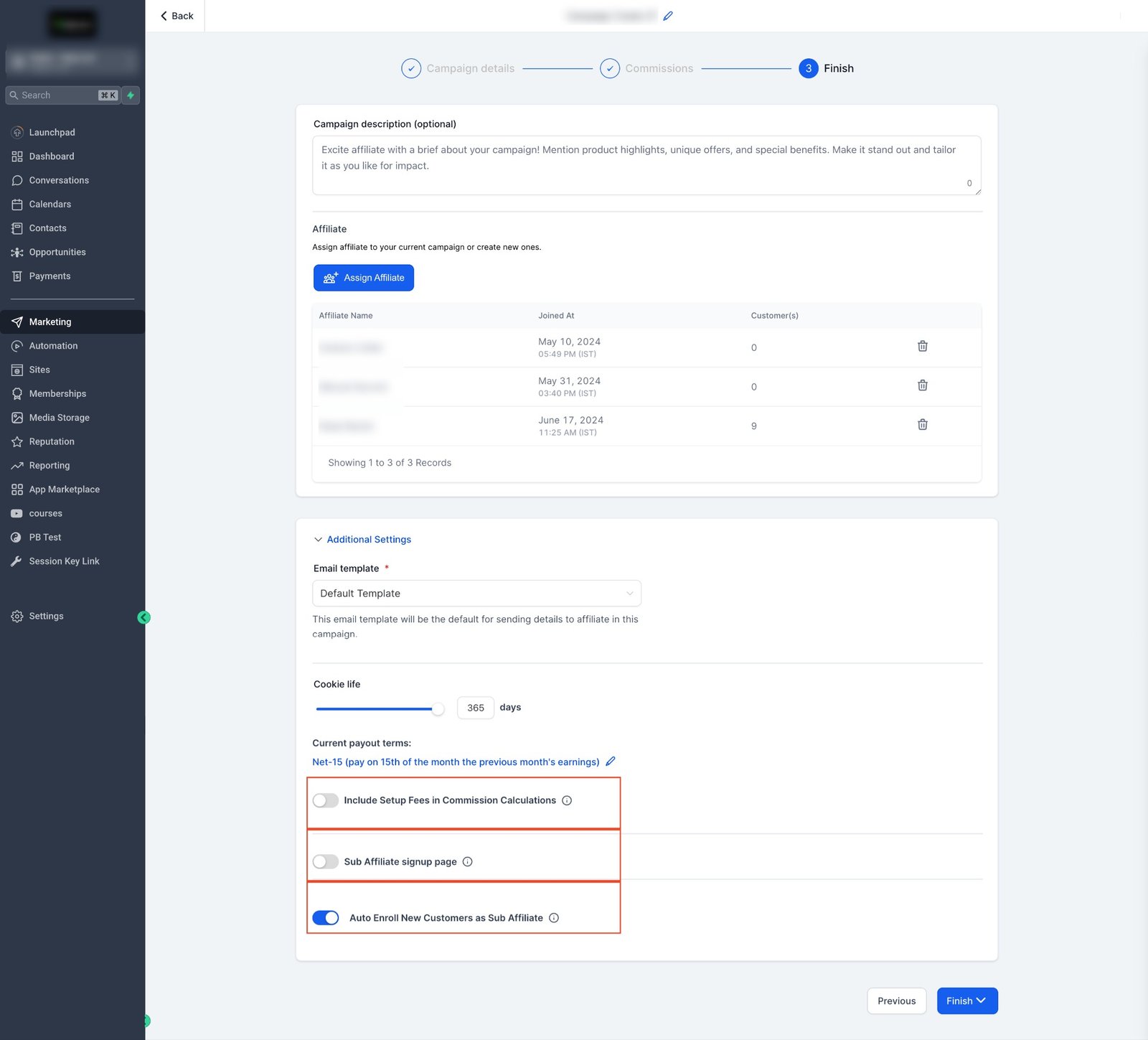This screenshot has height=1040, width=1148.
Task: Open the Finish button dropdown
Action: [981, 1001]
